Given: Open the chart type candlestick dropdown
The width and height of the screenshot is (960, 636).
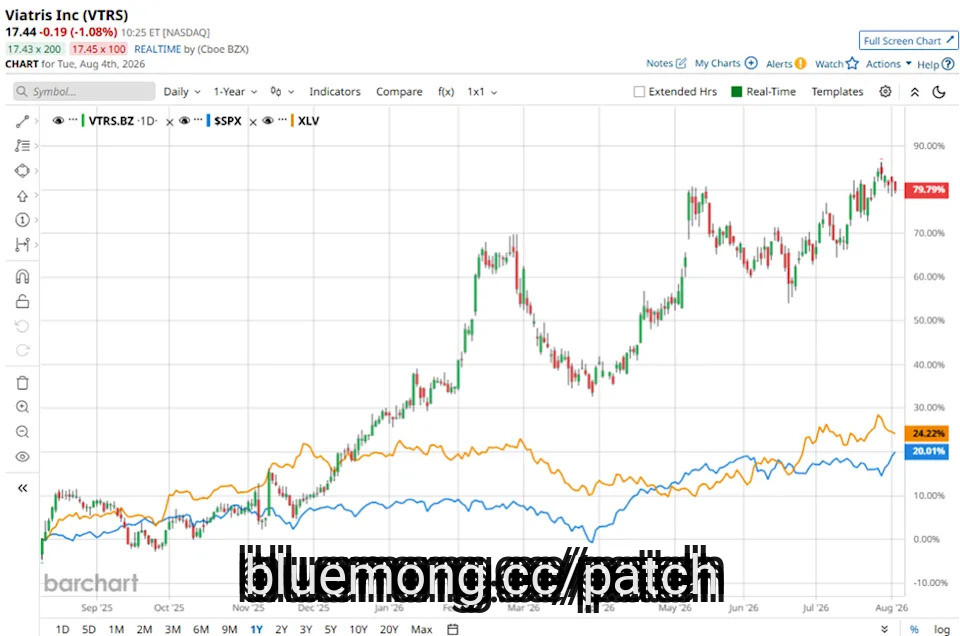Looking at the screenshot, I should click(x=282, y=92).
